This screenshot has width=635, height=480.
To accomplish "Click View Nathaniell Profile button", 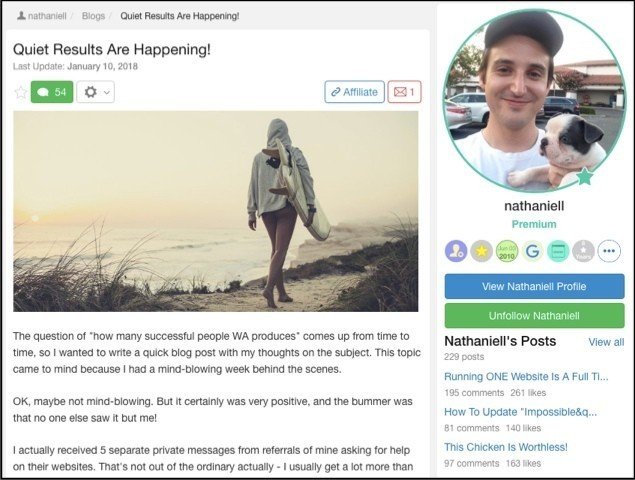I will click(534, 286).
